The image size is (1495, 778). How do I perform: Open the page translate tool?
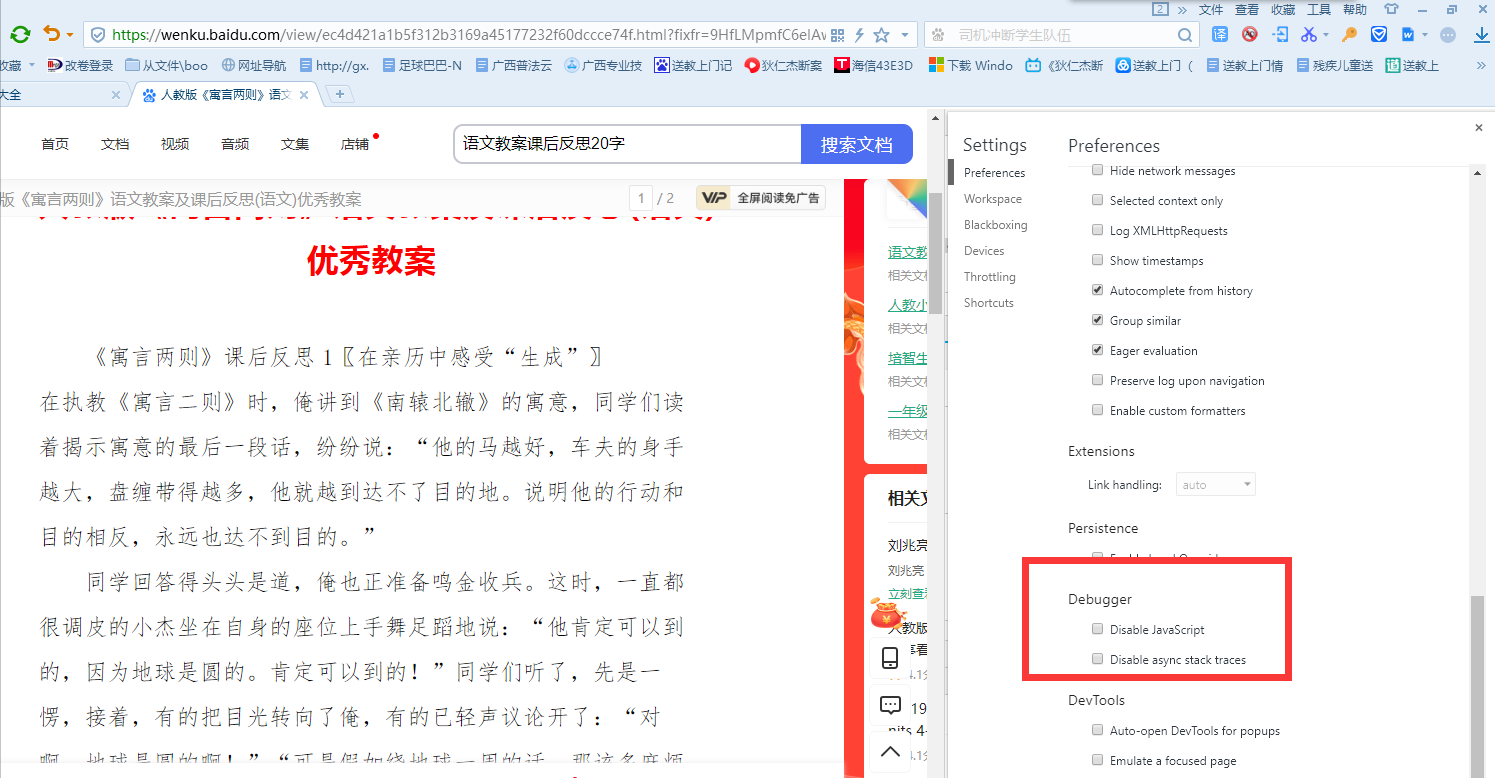pyautogui.click(x=1220, y=34)
